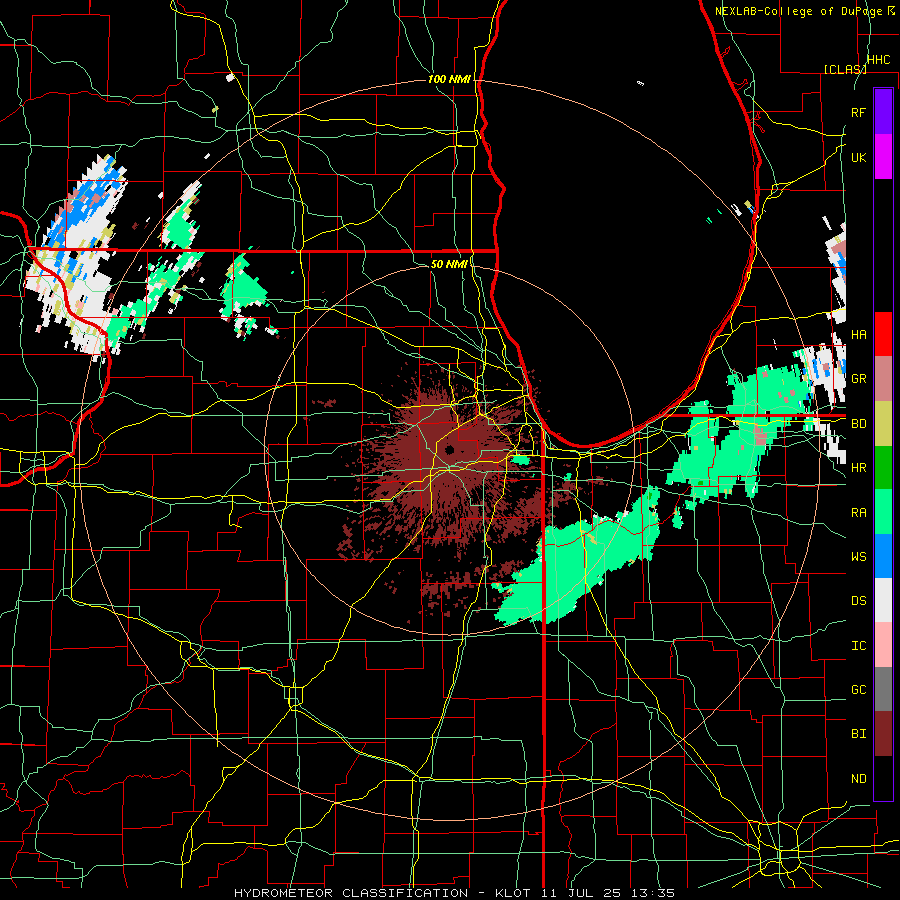The width and height of the screenshot is (900, 900).
Task: Click the HYDROMETEOR CLASSIFICATION title text
Action: point(351,893)
